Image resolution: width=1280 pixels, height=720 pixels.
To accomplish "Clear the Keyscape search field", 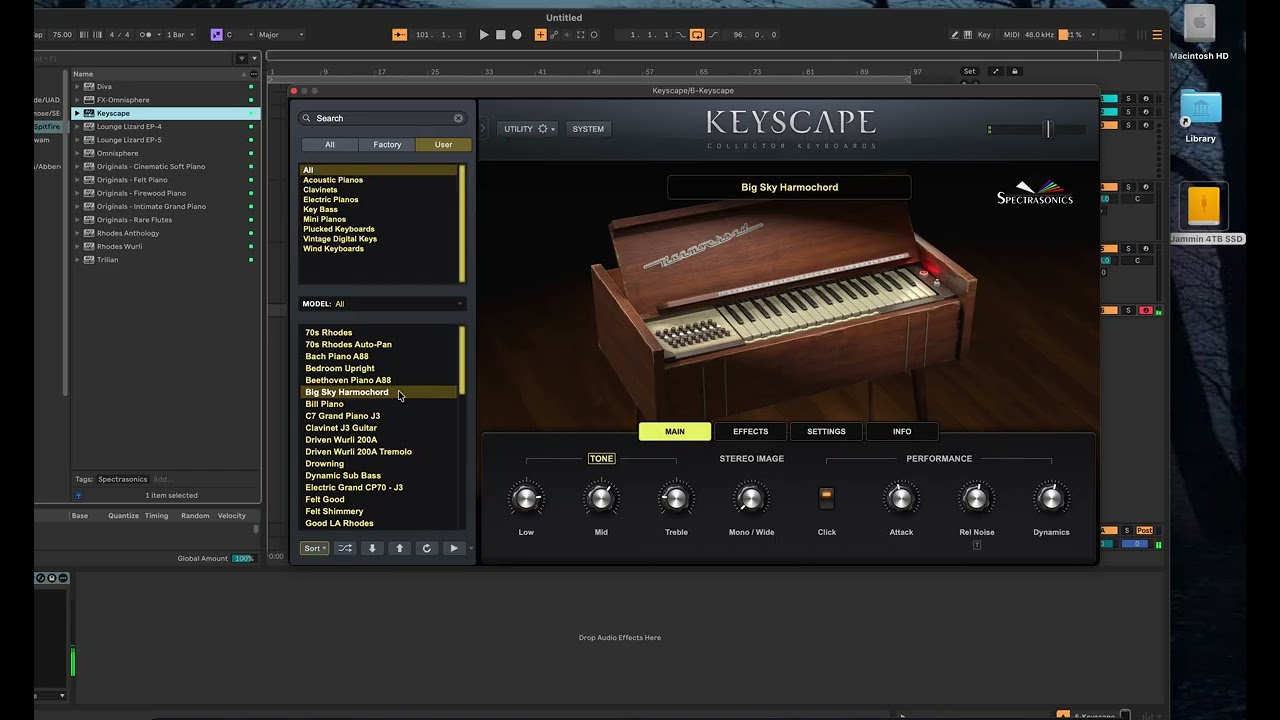I will click(x=458, y=118).
